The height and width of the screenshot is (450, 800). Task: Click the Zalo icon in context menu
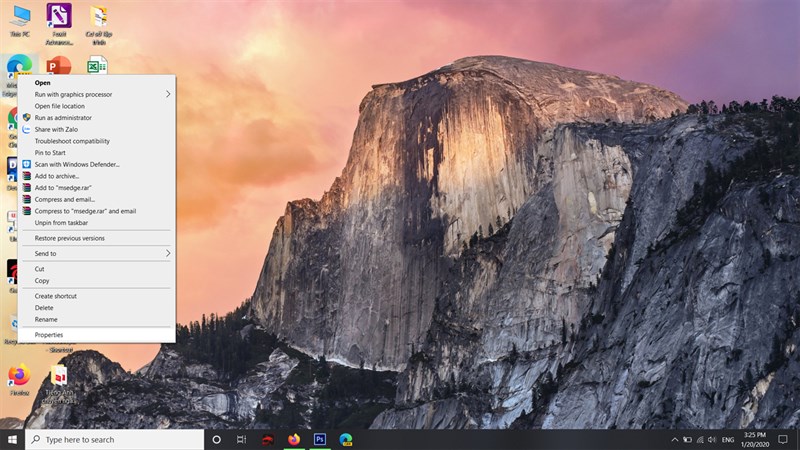[x=27, y=130]
